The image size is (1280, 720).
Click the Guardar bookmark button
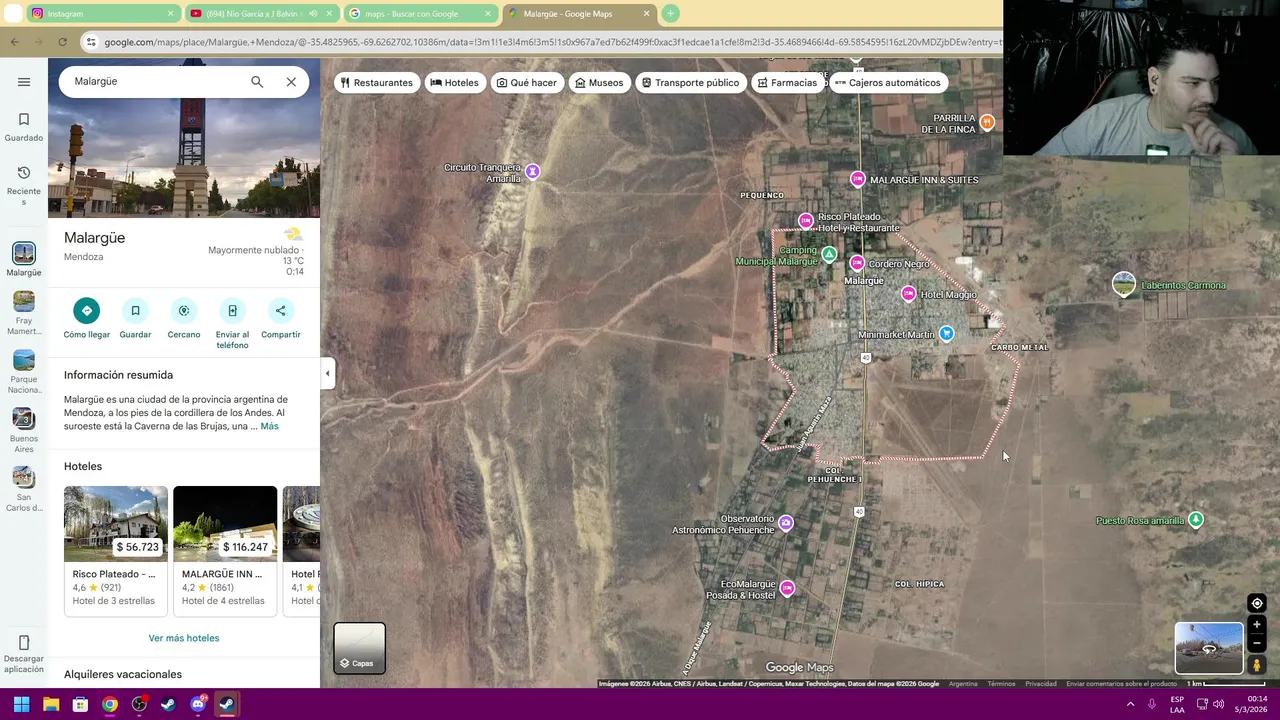(x=135, y=320)
